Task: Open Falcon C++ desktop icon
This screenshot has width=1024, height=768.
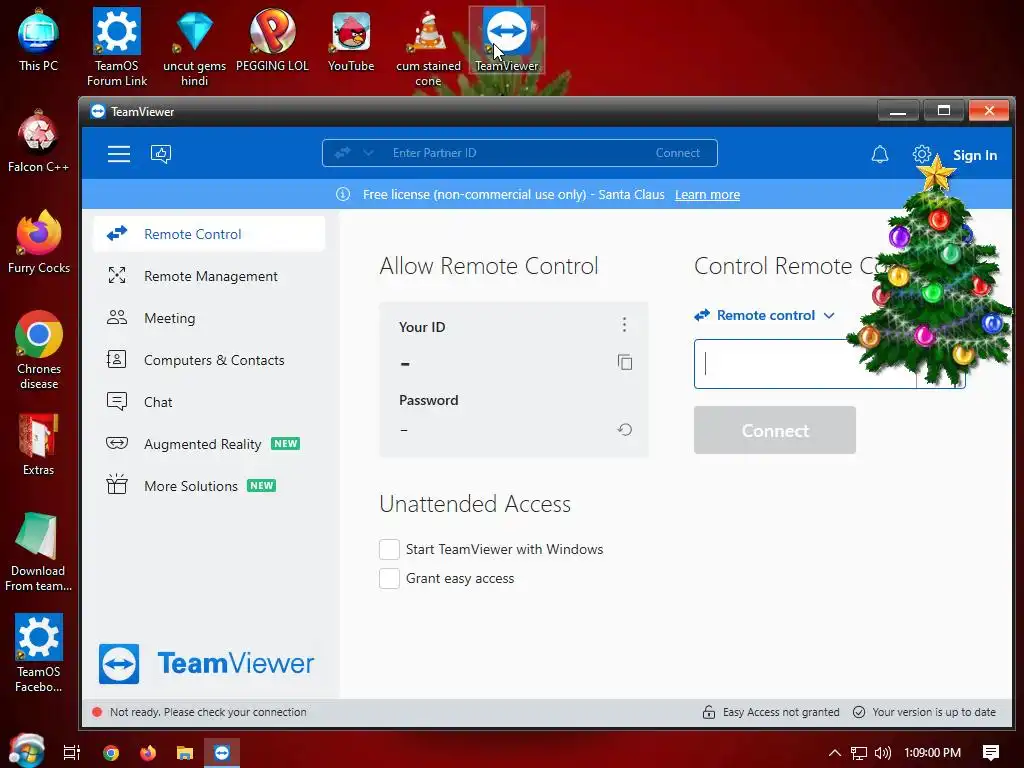Action: tap(38, 142)
